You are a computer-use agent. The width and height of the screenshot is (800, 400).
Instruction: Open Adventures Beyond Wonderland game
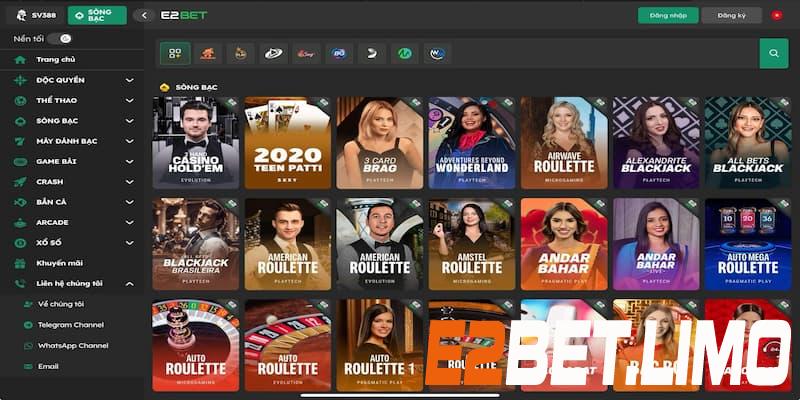(x=472, y=143)
